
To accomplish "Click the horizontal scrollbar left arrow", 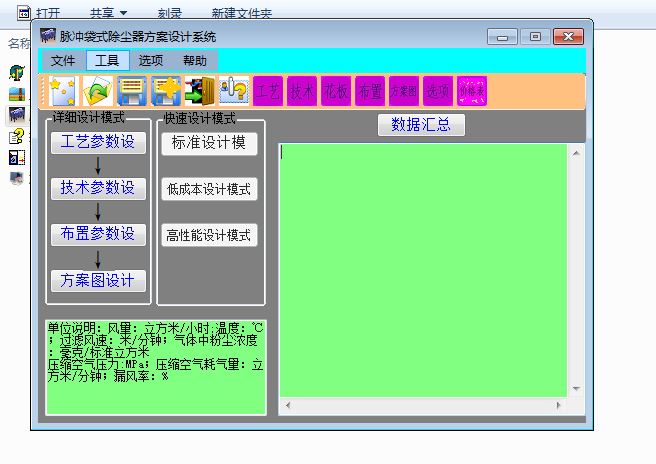I will pos(287,405).
